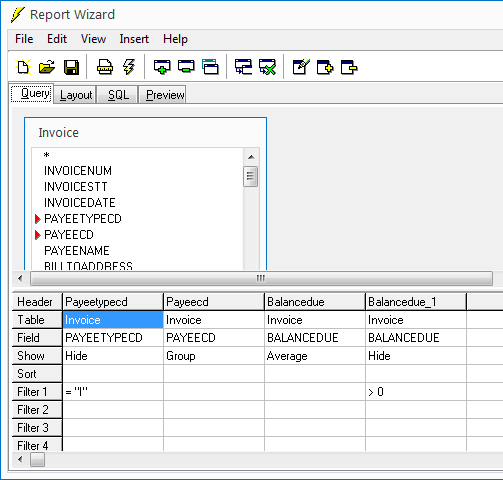The width and height of the screenshot is (503, 480).
Task: Click the add table icon with green plus
Action: point(162,67)
